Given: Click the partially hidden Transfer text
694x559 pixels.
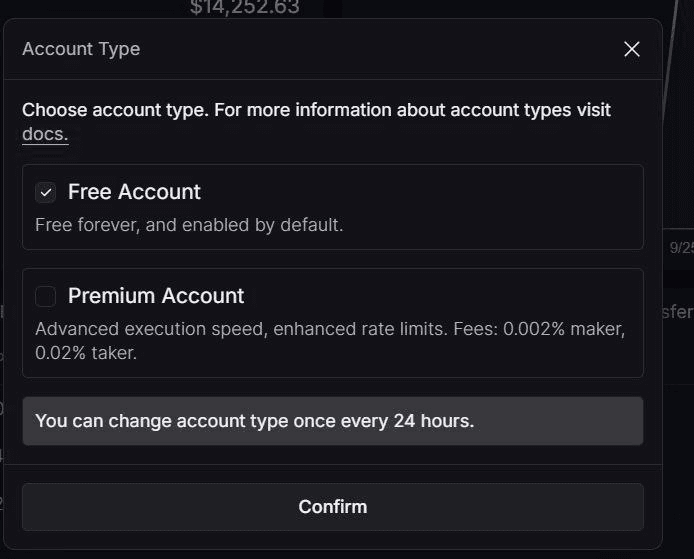Looking at the screenshot, I should click(678, 312).
